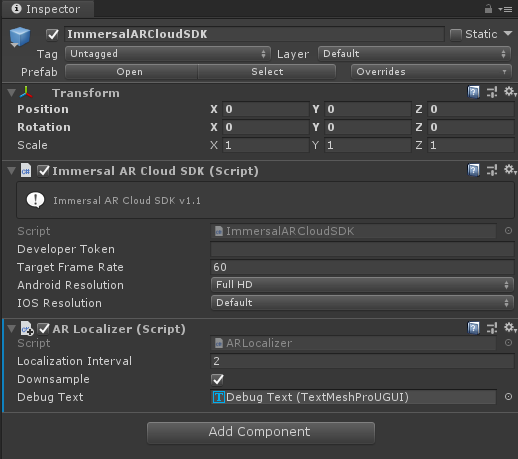Toggle the GameObject active checkbox

point(52,34)
